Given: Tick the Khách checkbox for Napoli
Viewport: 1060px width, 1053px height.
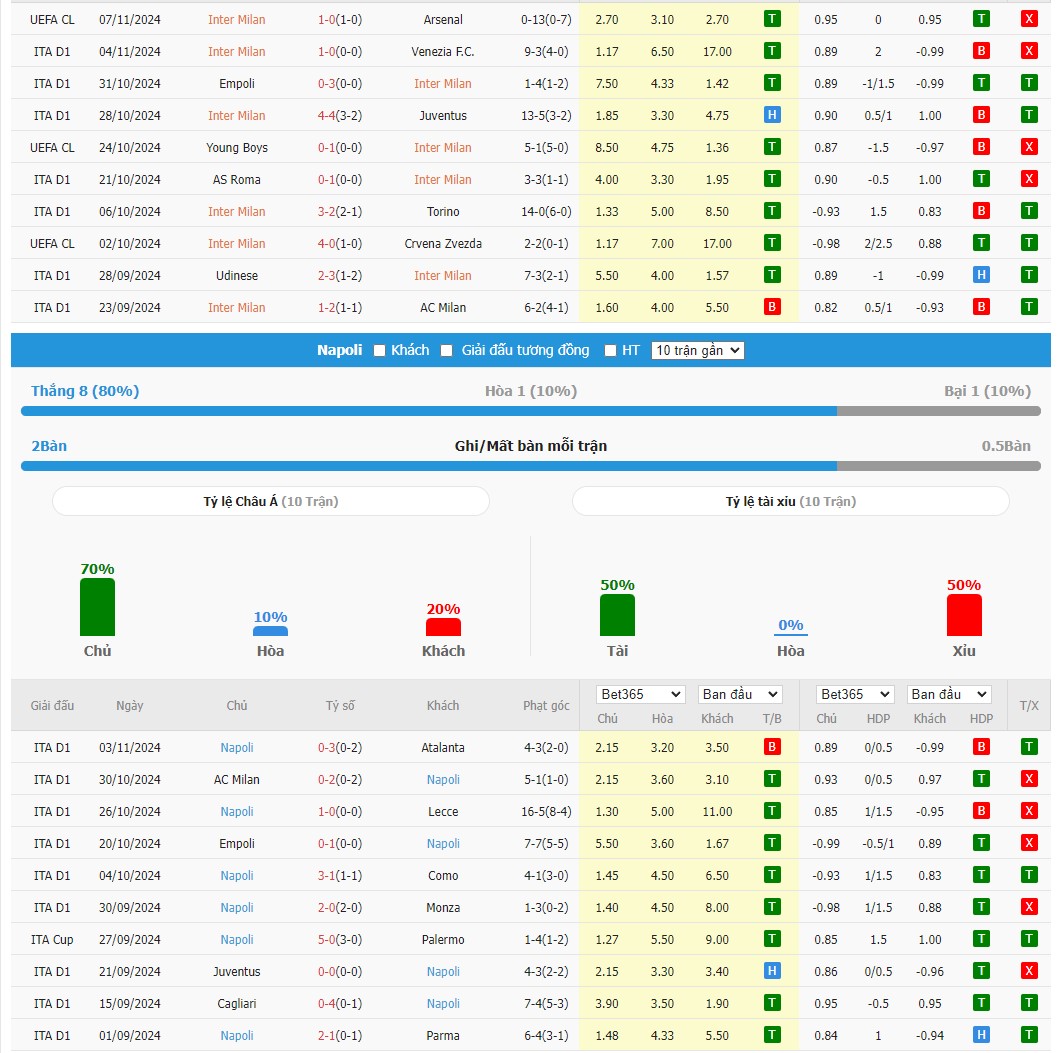Looking at the screenshot, I should (379, 350).
